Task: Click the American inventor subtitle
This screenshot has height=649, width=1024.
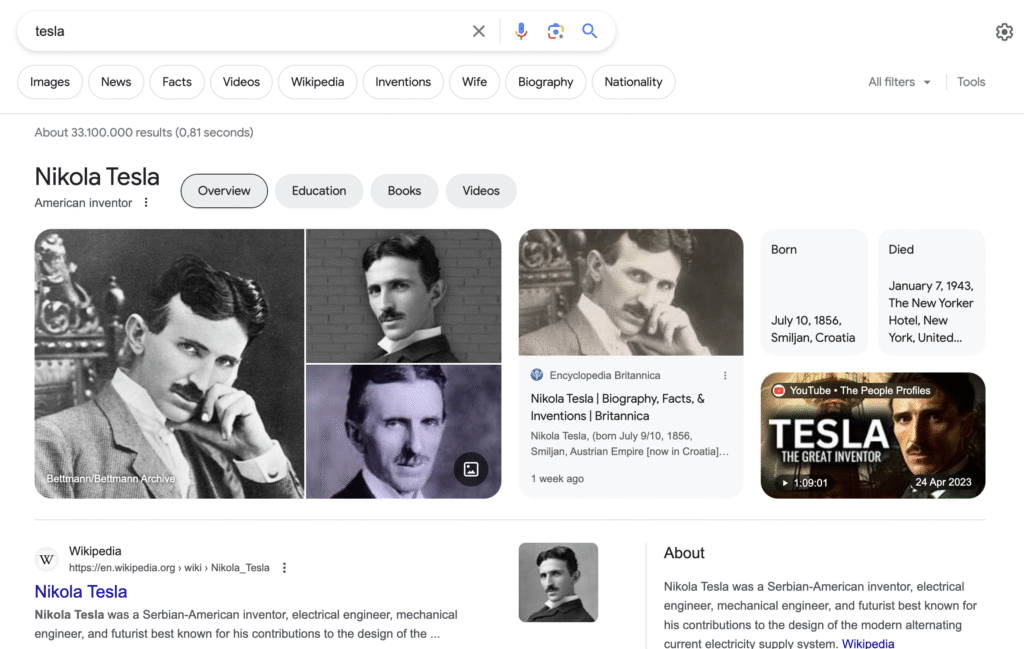Action: pos(84,203)
